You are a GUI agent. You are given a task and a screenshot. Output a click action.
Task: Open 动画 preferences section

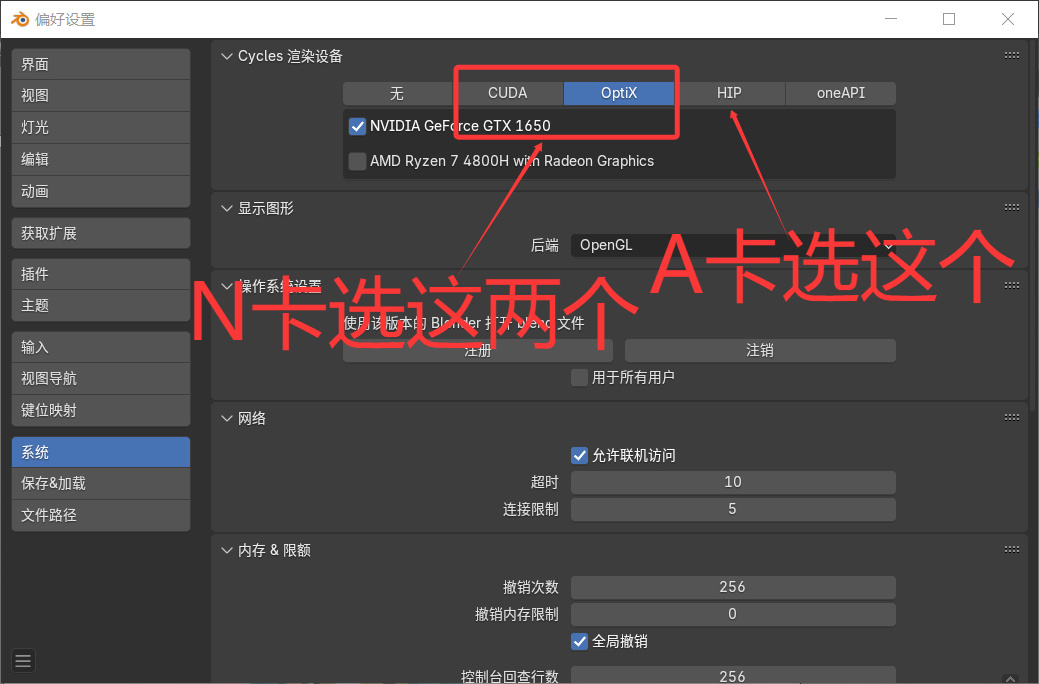click(x=101, y=192)
